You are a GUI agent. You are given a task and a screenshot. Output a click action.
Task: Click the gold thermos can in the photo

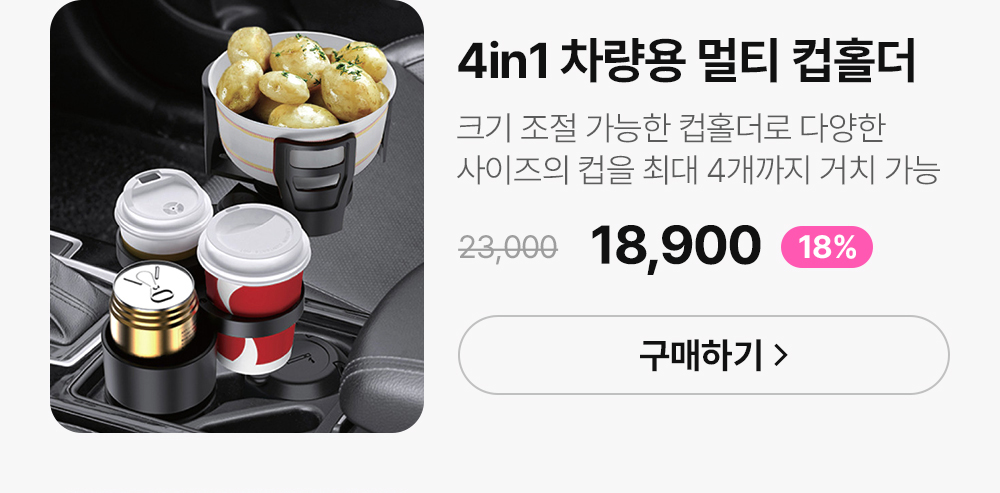153,310
